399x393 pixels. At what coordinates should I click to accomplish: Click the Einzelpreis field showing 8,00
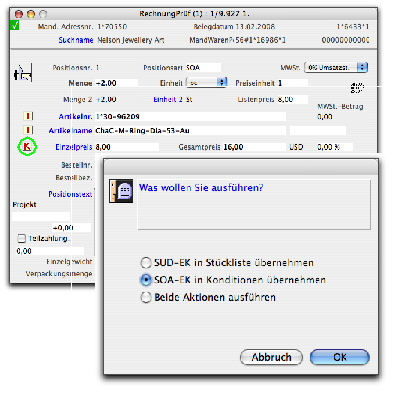click(127, 147)
